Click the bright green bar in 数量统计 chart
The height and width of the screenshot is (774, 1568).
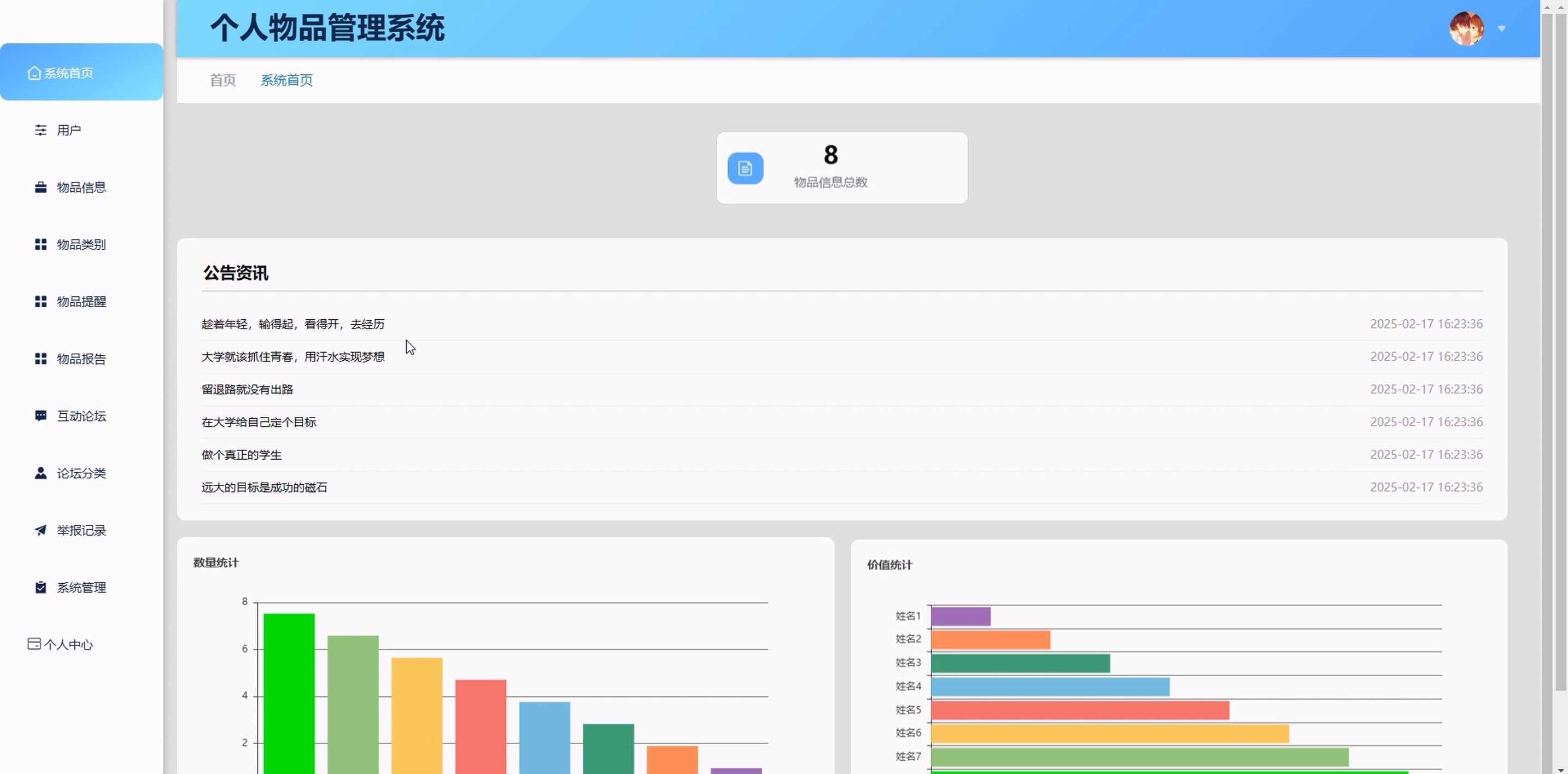[x=289, y=694]
